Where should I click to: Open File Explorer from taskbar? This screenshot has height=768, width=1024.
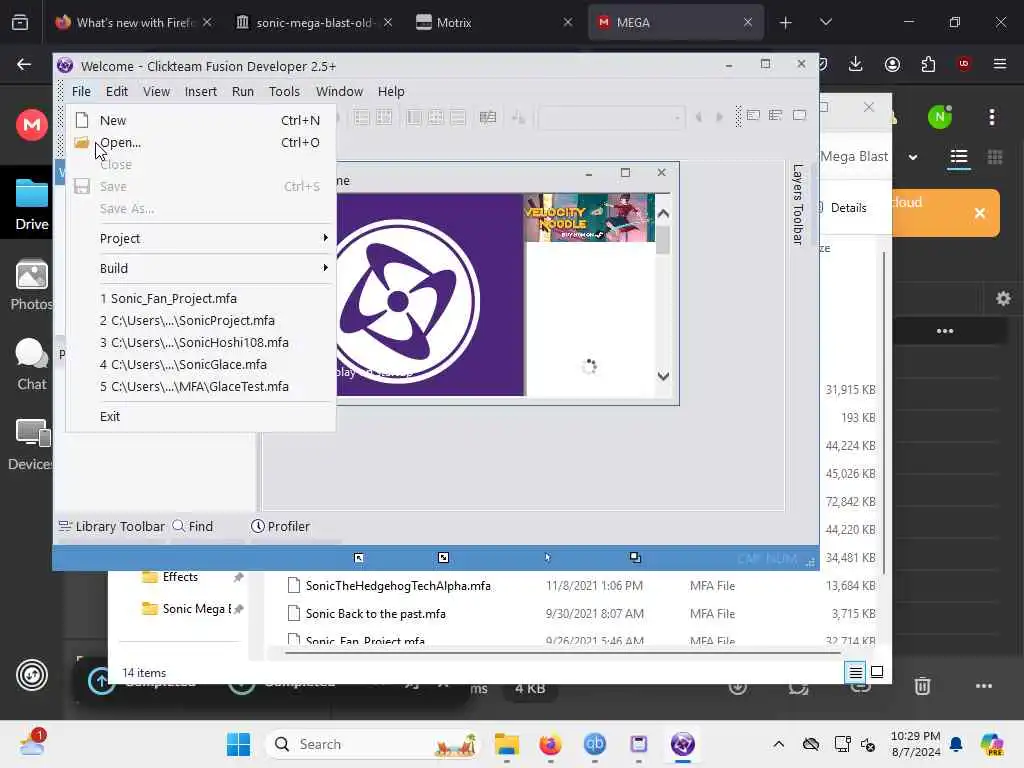507,744
